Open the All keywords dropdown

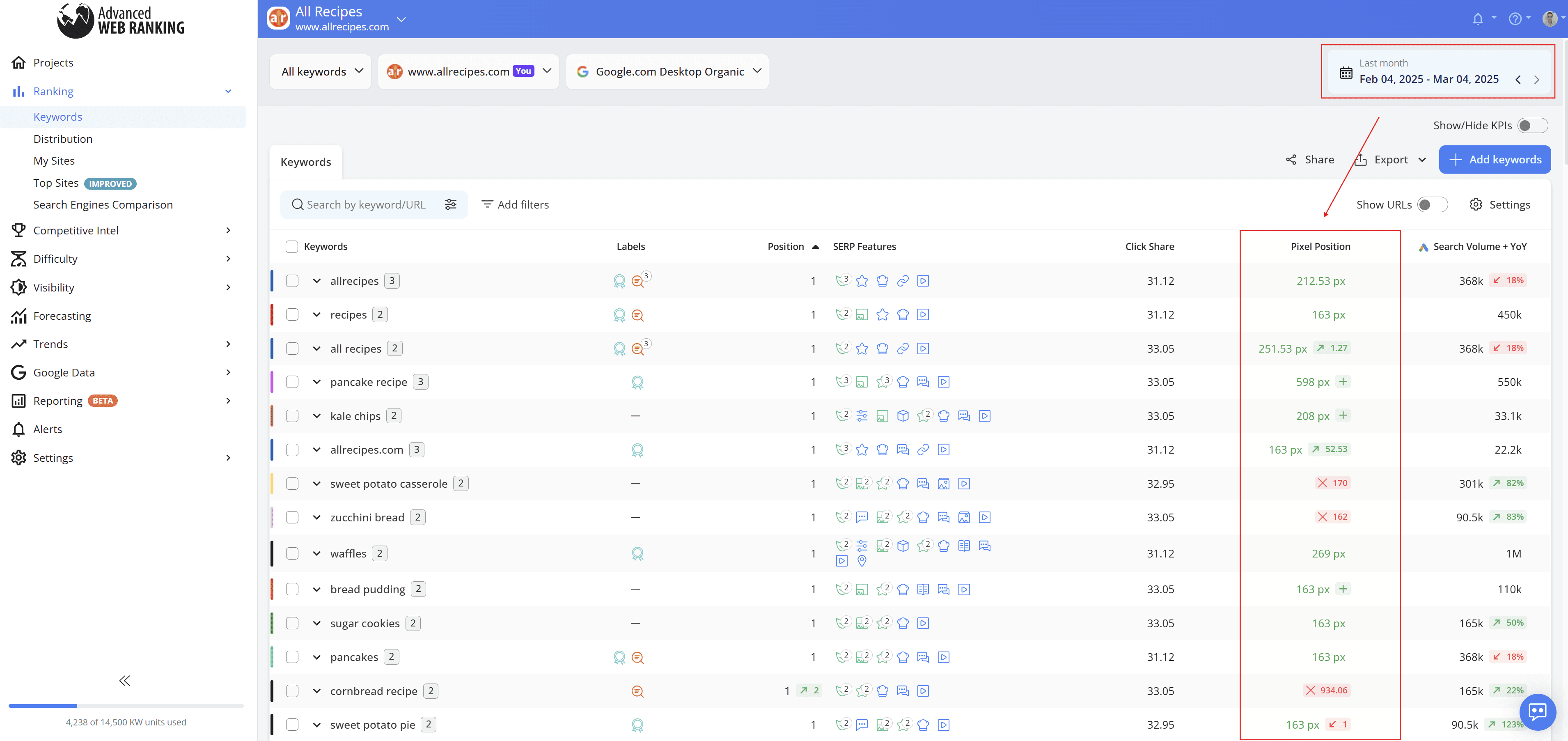coord(321,72)
